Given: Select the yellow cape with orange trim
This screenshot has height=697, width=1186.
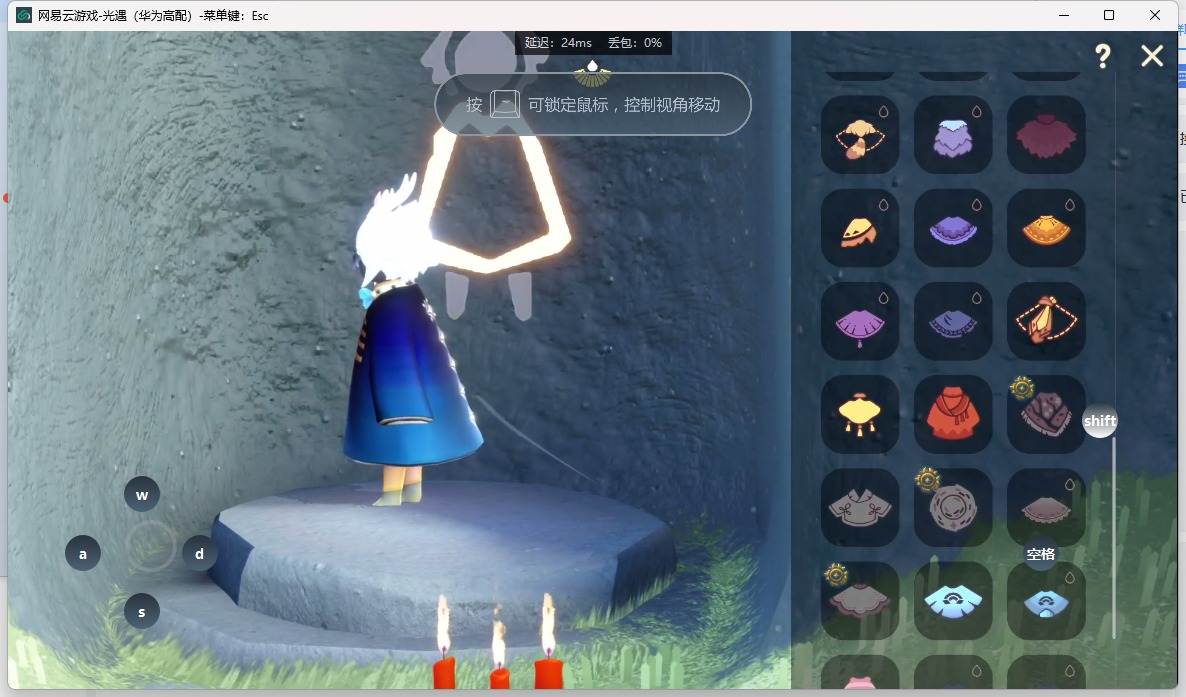Looking at the screenshot, I should tap(860, 228).
